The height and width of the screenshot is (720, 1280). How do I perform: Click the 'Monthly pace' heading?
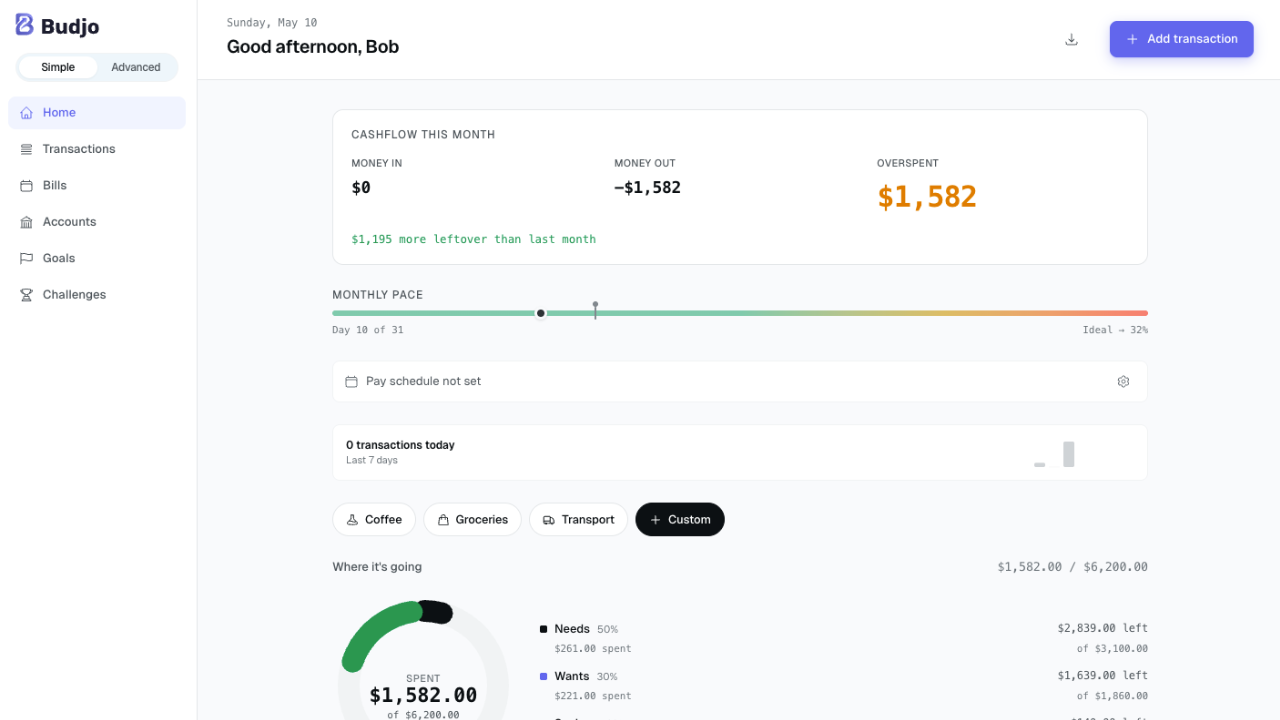pyautogui.click(x=378, y=295)
